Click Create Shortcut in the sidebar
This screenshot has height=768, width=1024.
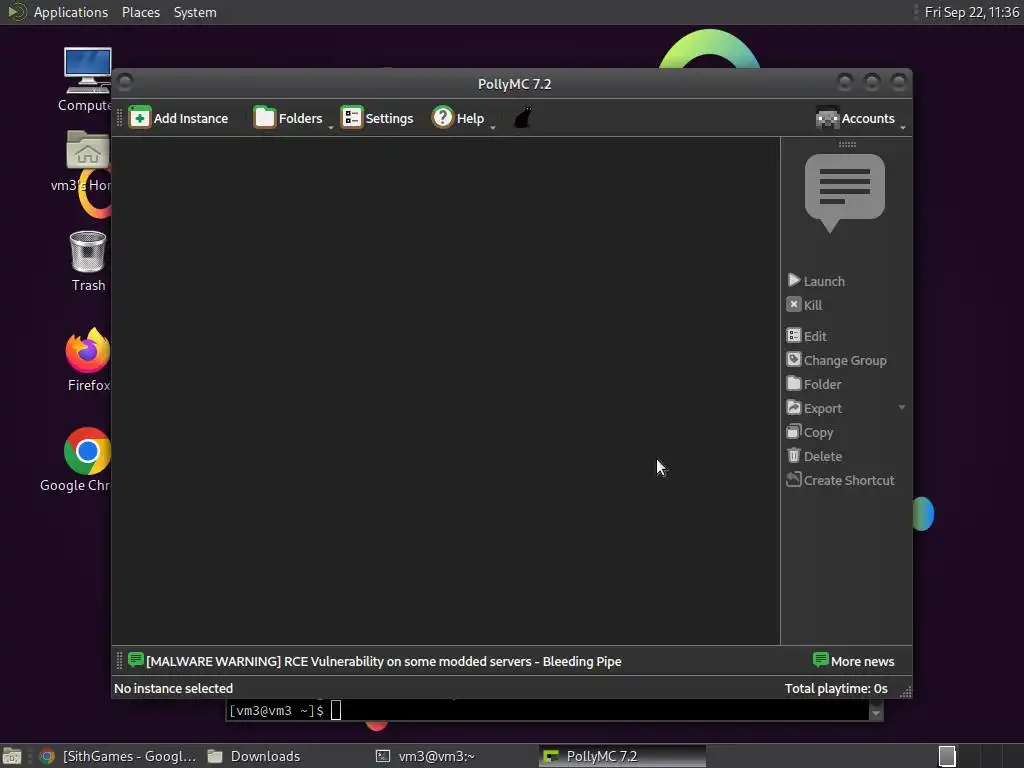(x=840, y=480)
